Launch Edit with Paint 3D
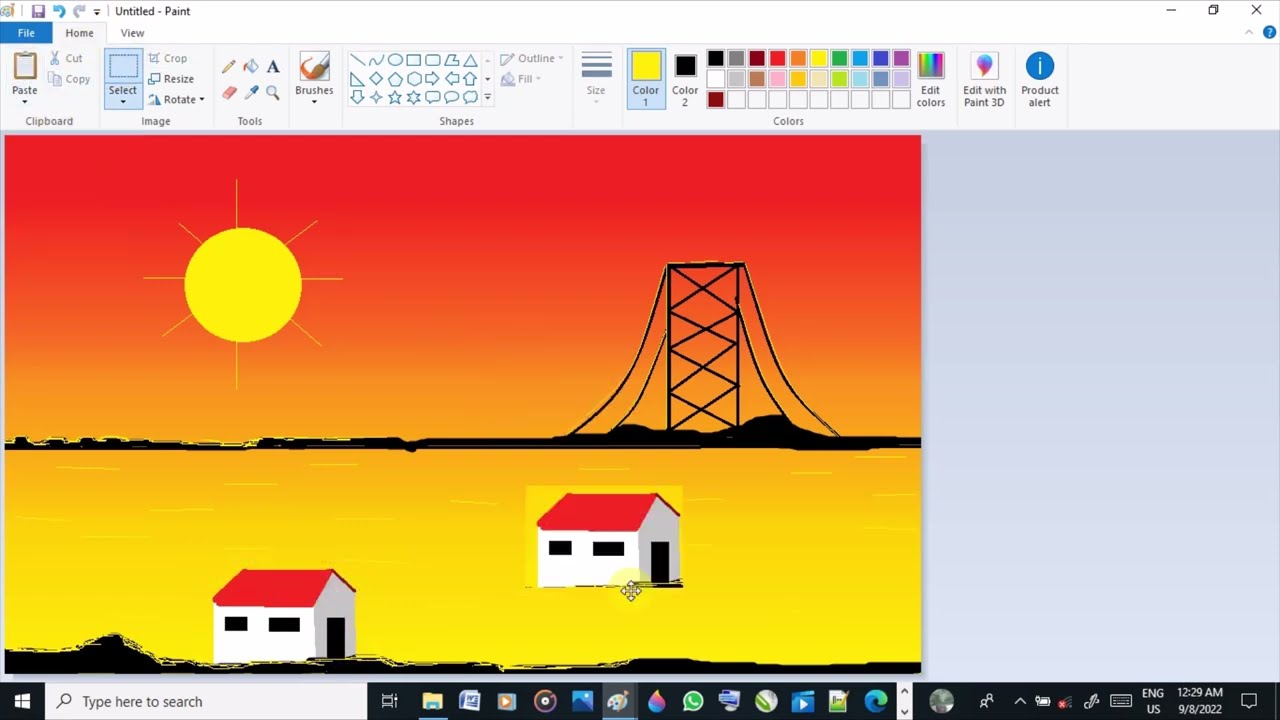This screenshot has height=720, width=1280. coord(984,79)
